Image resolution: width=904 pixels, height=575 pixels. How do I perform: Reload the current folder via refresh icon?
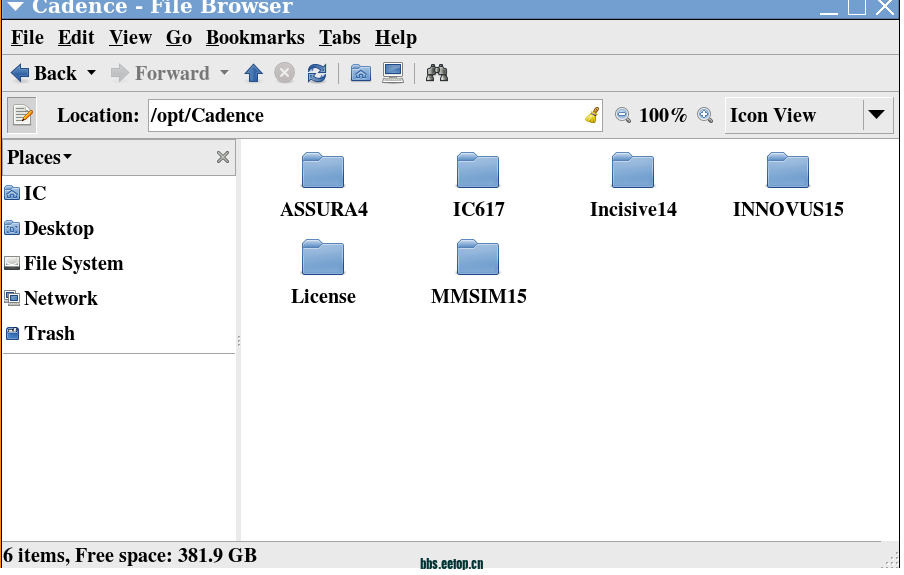point(317,73)
